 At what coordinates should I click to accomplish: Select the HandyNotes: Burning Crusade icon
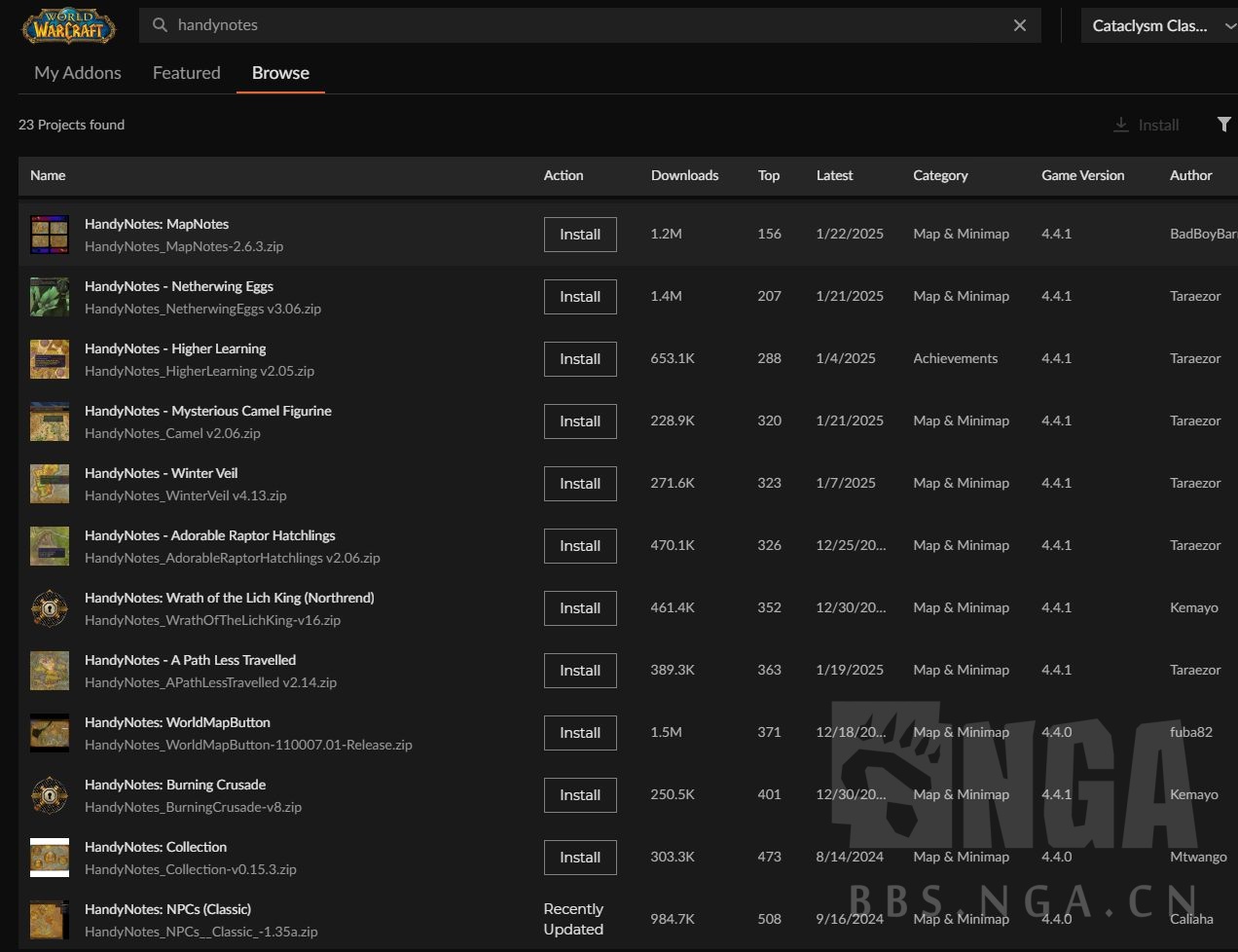[x=50, y=795]
